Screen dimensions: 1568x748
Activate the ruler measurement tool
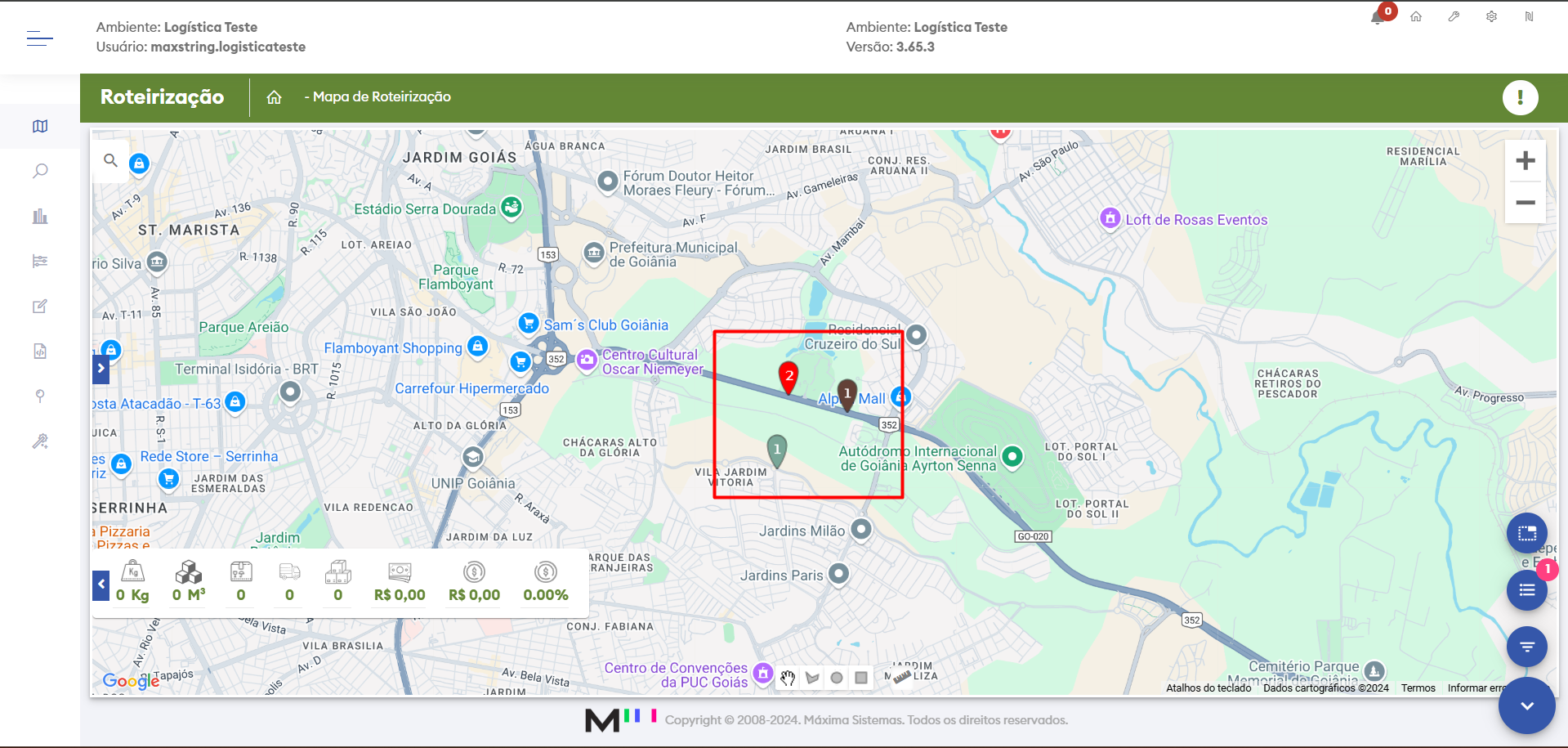[901, 677]
